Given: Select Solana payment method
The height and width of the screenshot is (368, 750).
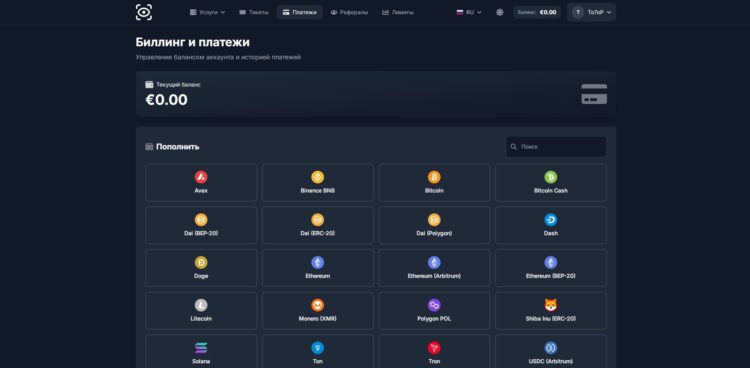Looking at the screenshot, I should (201, 351).
